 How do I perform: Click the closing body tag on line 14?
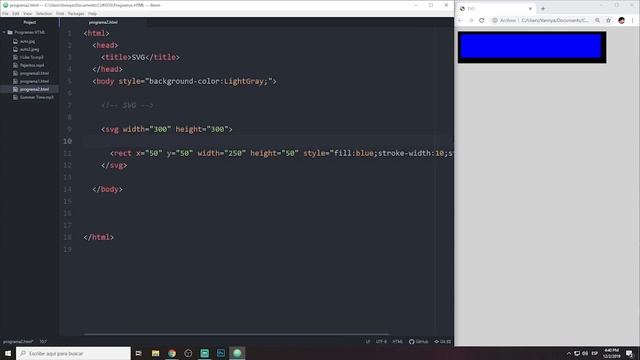107,189
